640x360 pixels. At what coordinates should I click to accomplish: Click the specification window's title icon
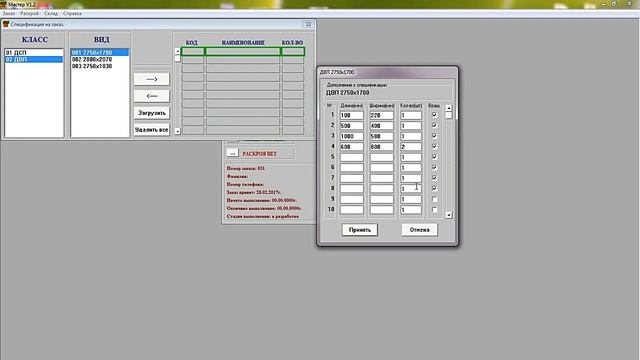pyautogui.click(x=6, y=24)
